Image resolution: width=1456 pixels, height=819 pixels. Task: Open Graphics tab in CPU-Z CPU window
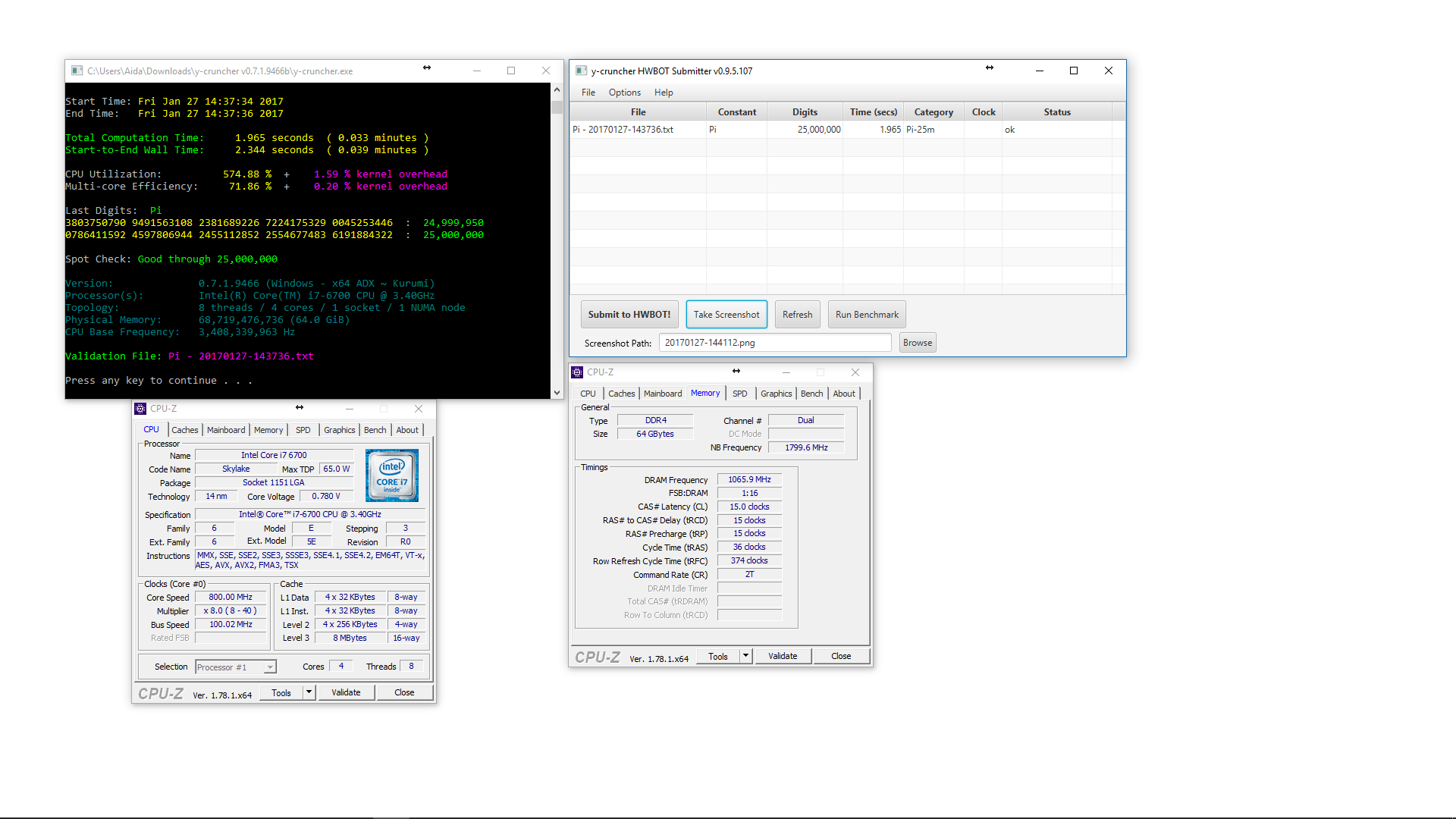coord(339,430)
